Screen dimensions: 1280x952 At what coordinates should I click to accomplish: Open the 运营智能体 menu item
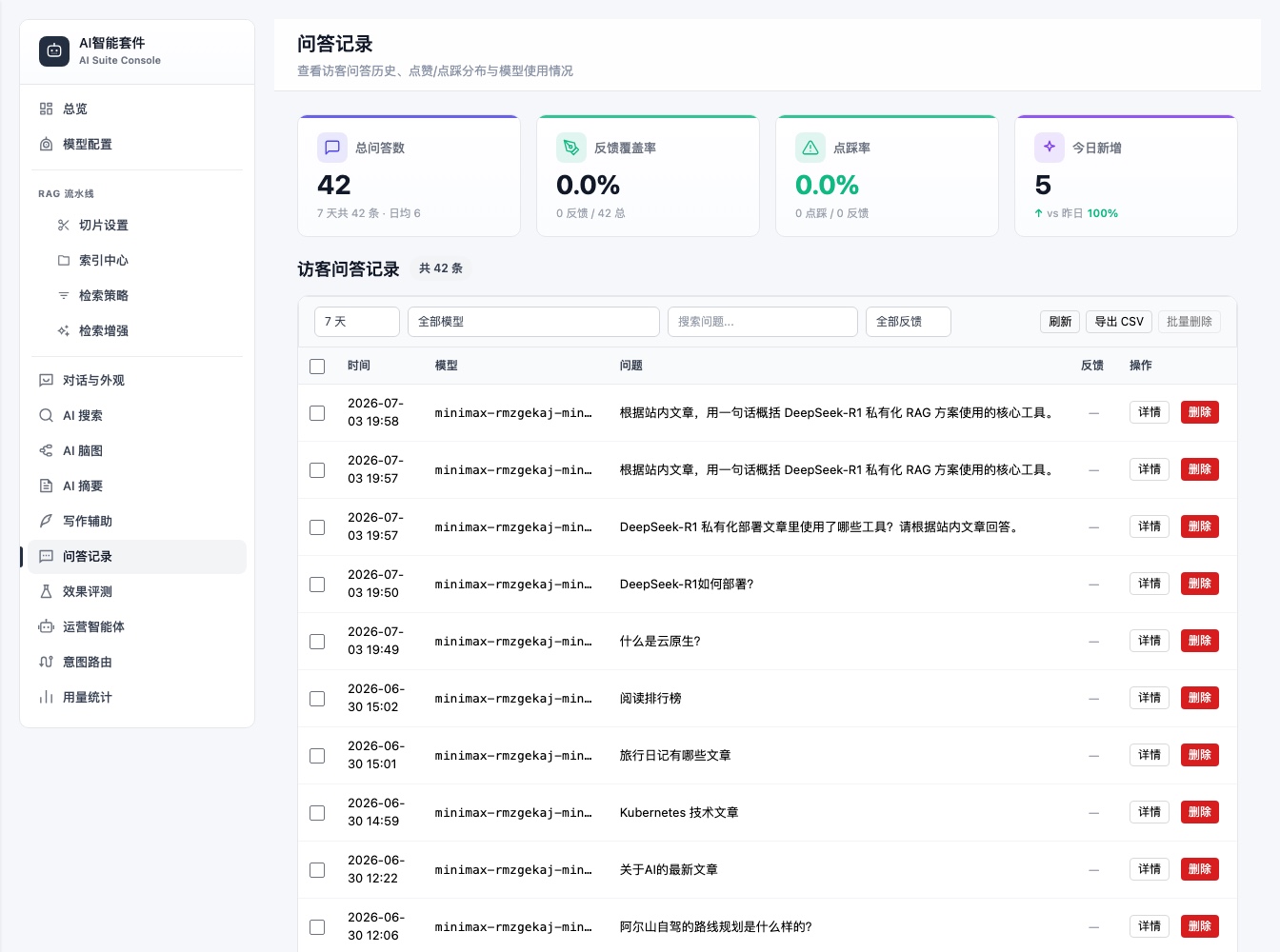(137, 626)
